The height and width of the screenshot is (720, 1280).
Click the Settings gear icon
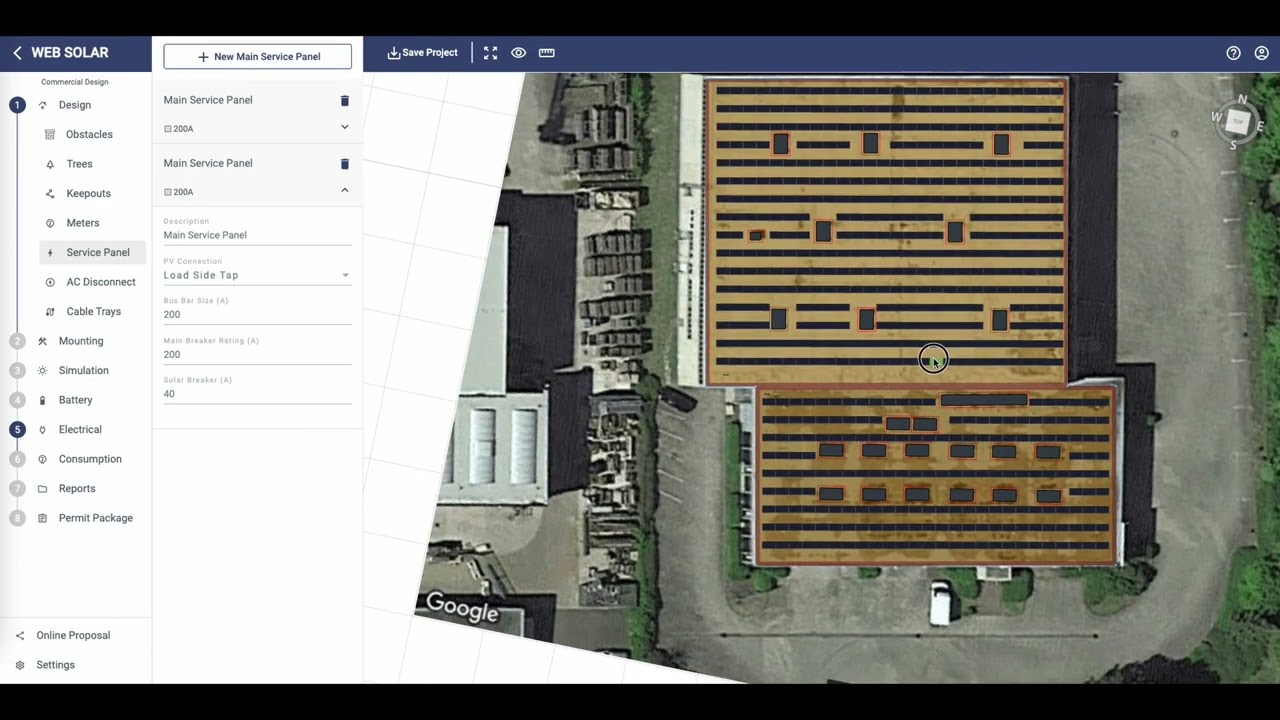20,665
